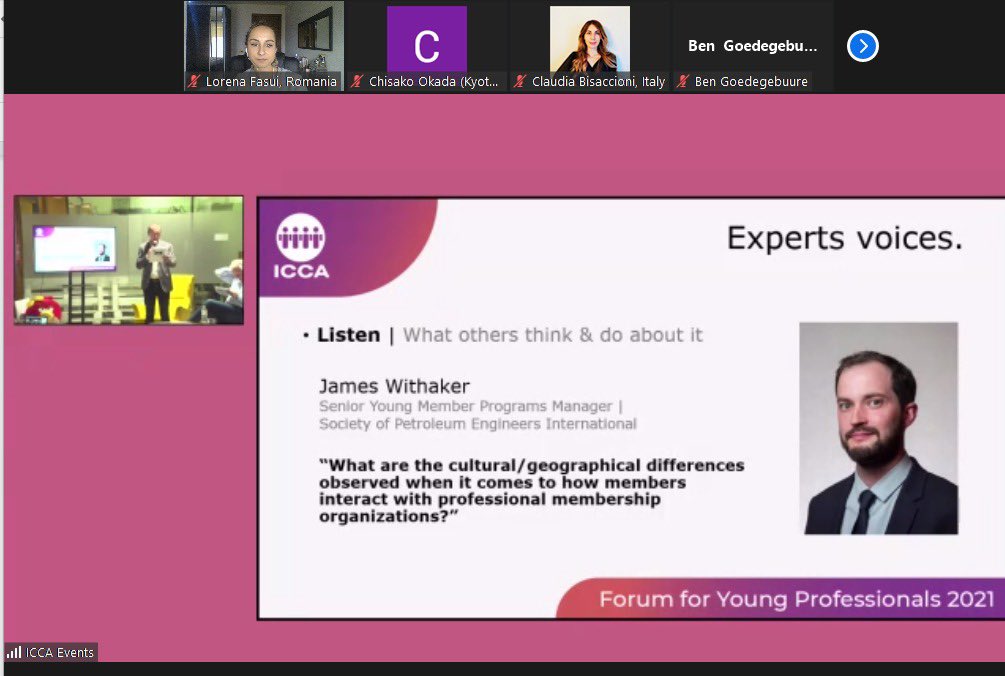Viewport: 1005px width, 676px height.
Task: Click the name 'James Withaker'
Action: pyautogui.click(x=394, y=386)
